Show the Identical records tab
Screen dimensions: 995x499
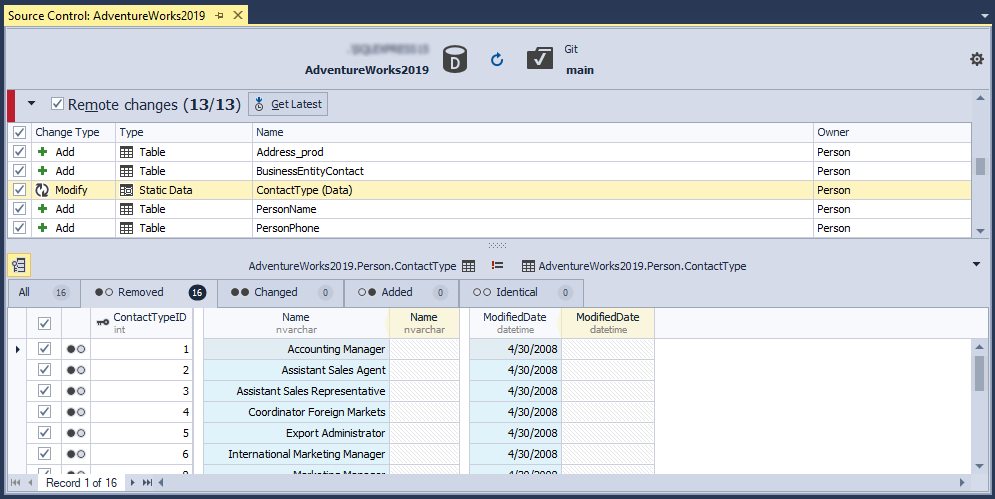tap(522, 293)
